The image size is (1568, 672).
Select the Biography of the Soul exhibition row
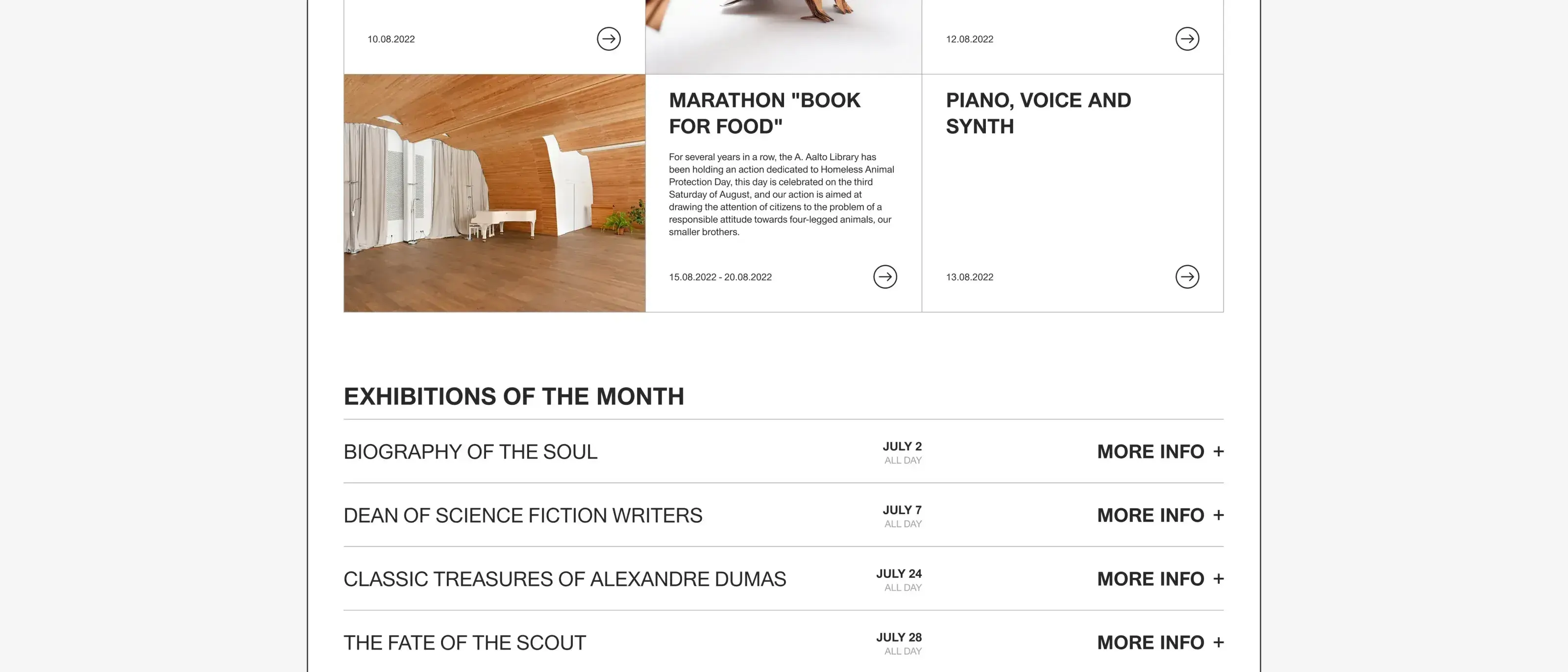click(x=784, y=451)
